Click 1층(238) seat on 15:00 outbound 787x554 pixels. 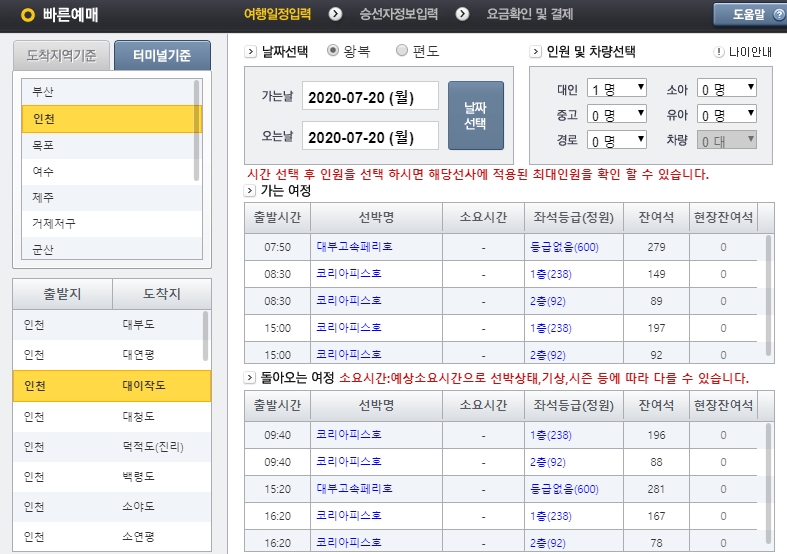551,328
